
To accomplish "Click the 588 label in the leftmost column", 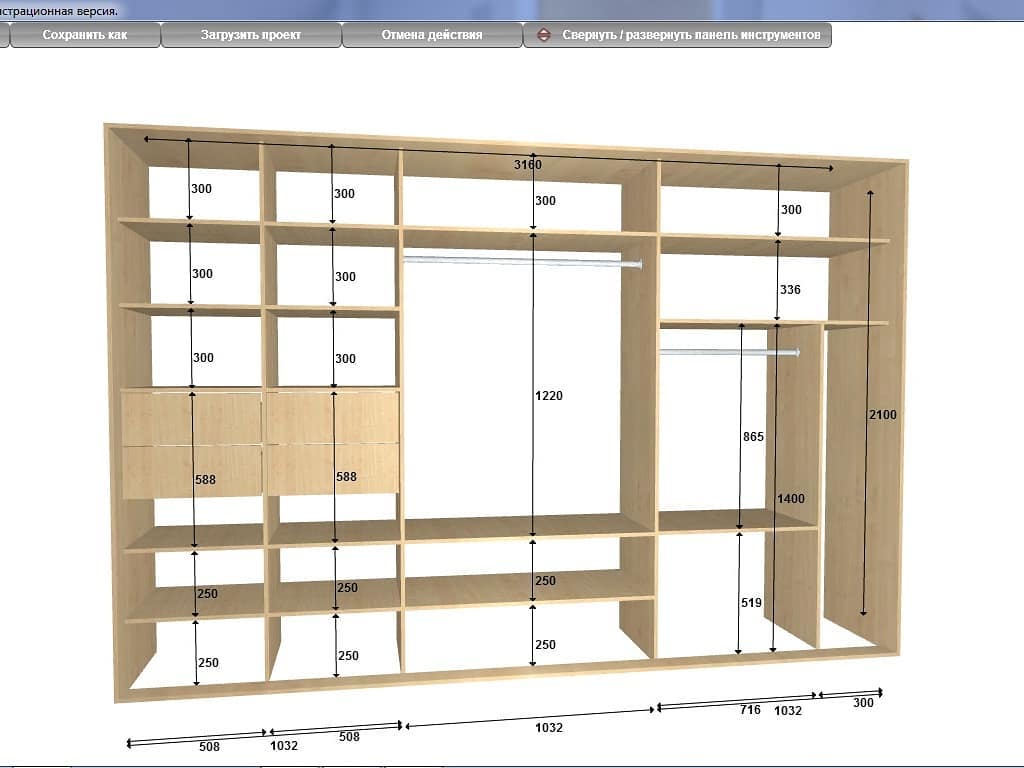I will pyautogui.click(x=205, y=480).
